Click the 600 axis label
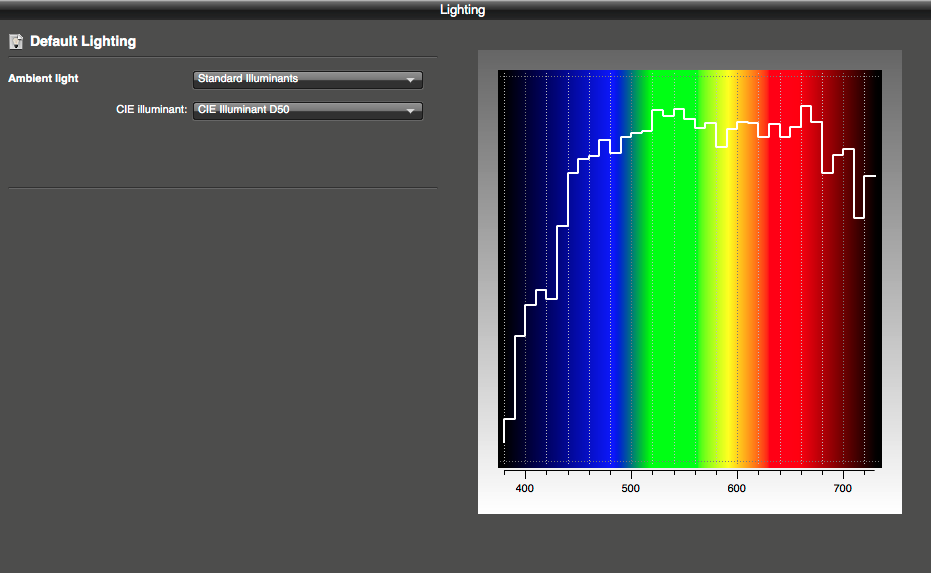 [x=736, y=488]
